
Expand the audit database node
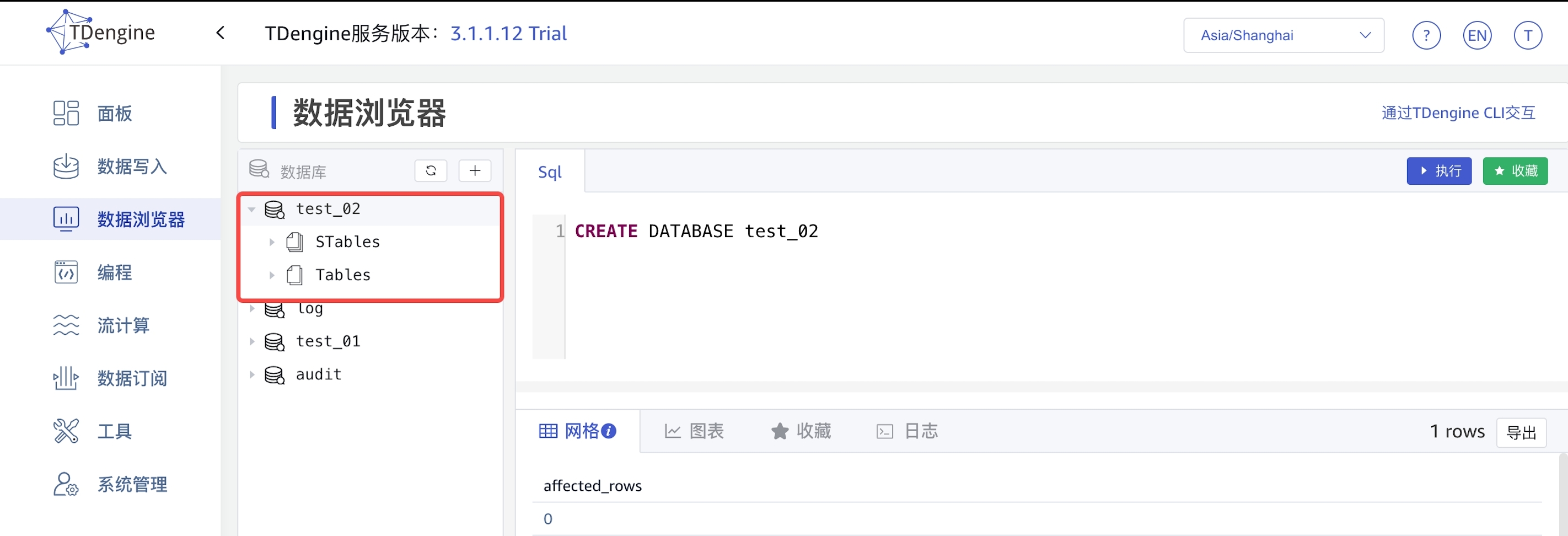251,374
